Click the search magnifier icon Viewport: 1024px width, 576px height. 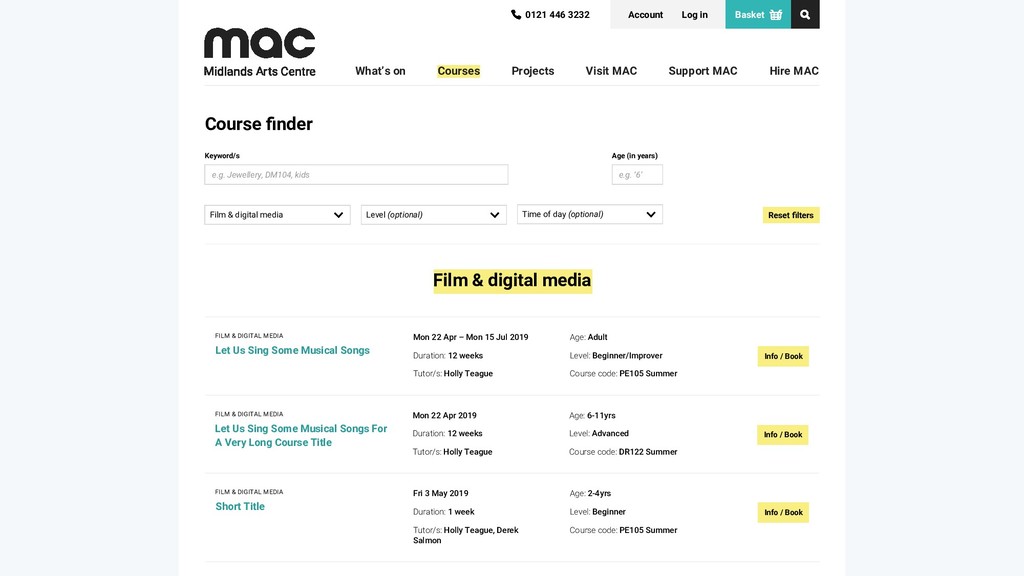(805, 14)
